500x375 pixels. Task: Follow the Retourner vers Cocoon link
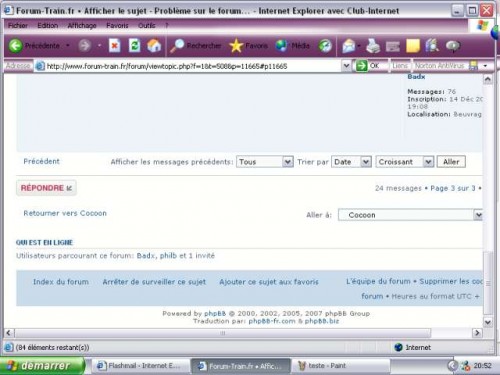pyautogui.click(x=65, y=213)
